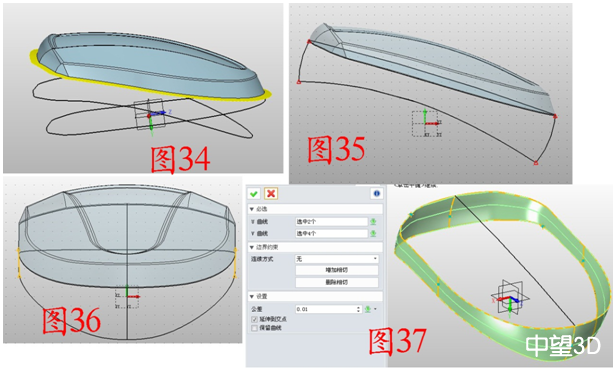
Task: Click the pick icon beside the second 曲线 field
Action: pyautogui.click(x=373, y=233)
